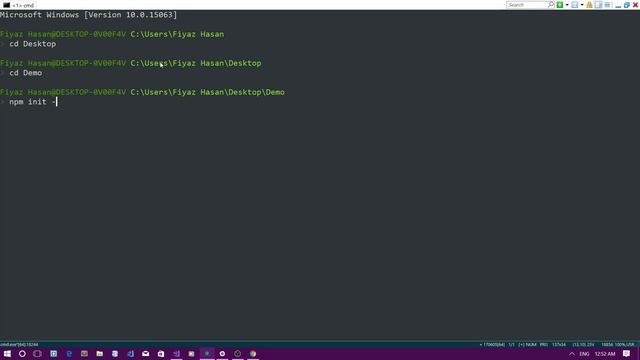Open Action Center notifications icon

627,354
